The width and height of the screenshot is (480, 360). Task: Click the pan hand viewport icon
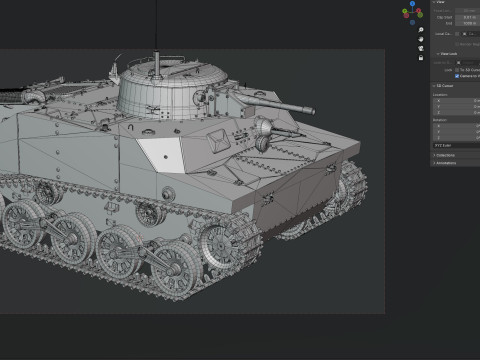[x=421, y=39]
